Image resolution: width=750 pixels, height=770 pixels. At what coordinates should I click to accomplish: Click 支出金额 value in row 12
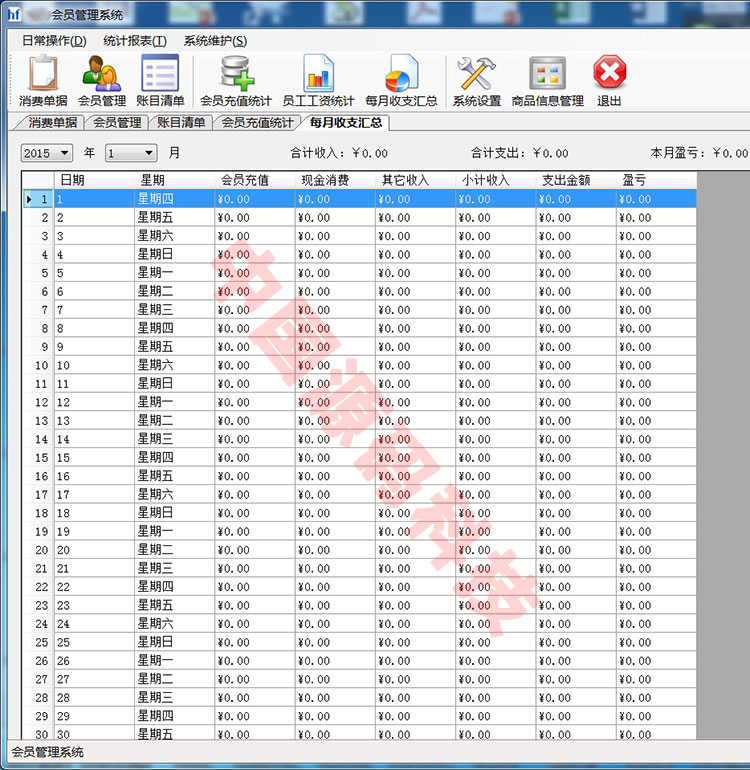point(576,402)
